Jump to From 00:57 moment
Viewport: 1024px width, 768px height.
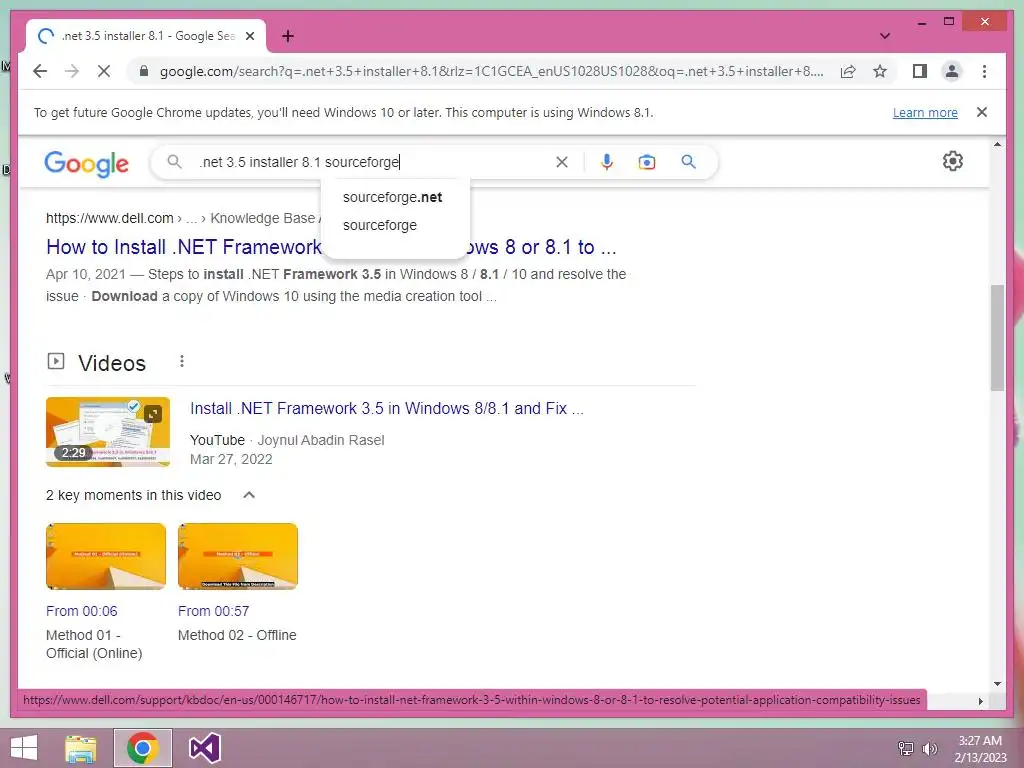point(214,611)
